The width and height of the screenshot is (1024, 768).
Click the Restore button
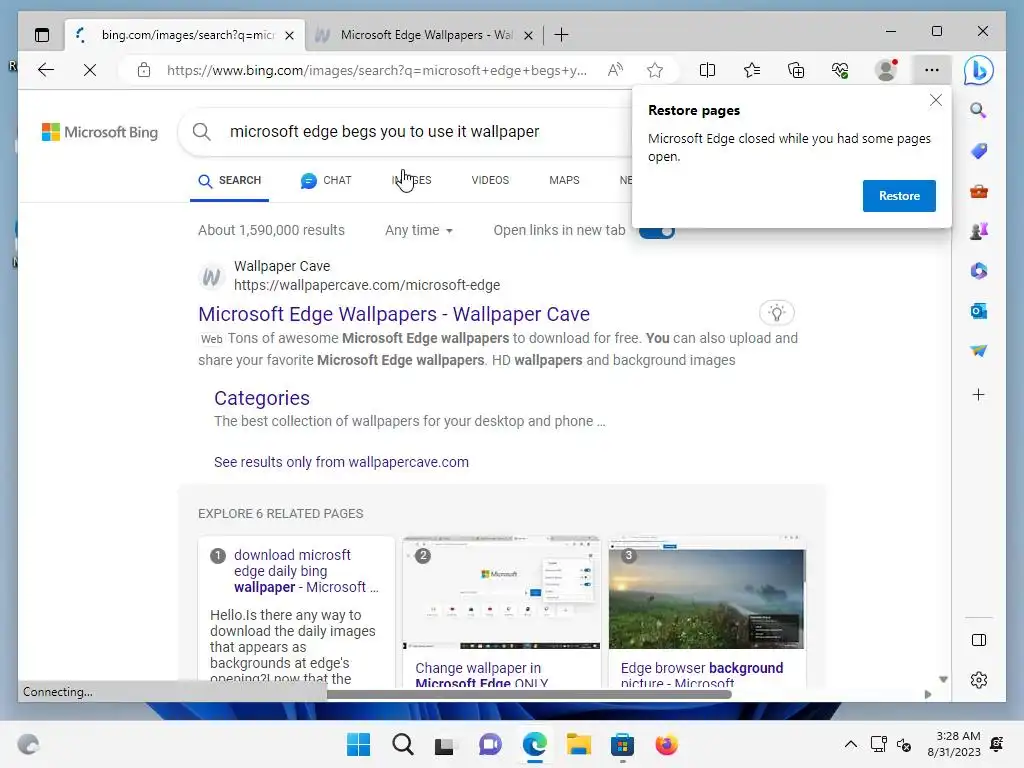coord(899,196)
